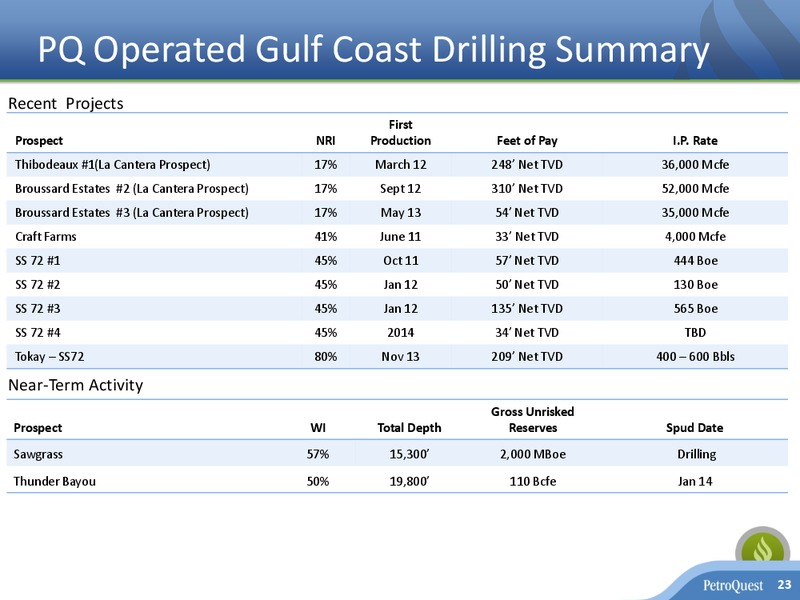The width and height of the screenshot is (800, 600).
Task: Click the '565 Boe' I.P. rate value
Action: click(x=695, y=309)
